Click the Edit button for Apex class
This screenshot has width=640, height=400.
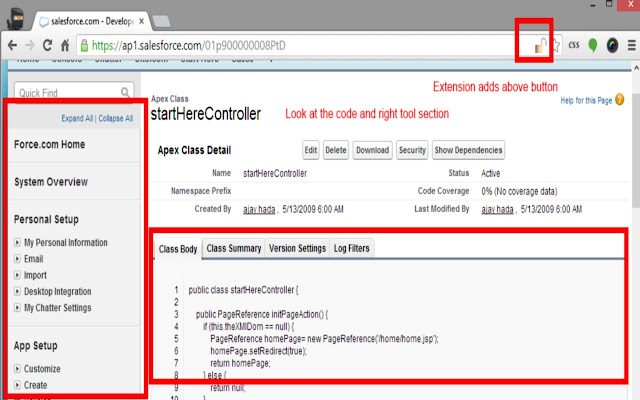[311, 150]
